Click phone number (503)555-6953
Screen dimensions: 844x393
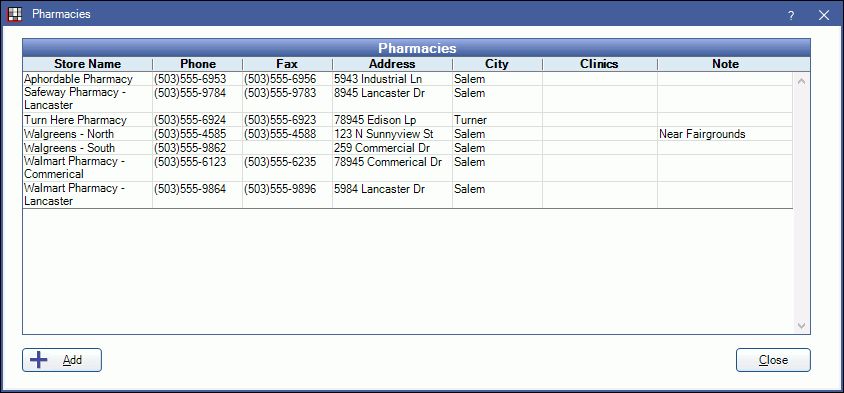click(x=190, y=79)
